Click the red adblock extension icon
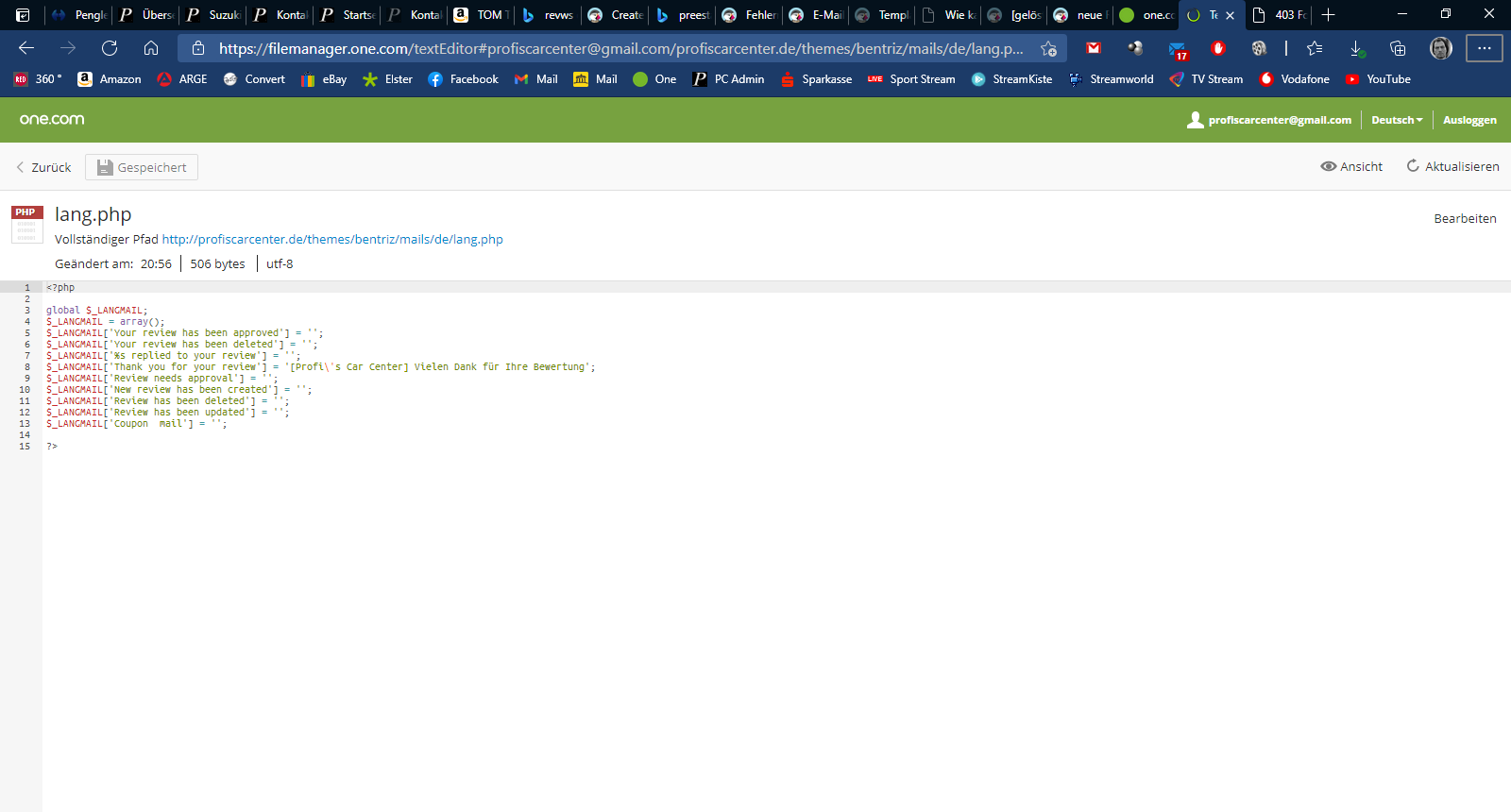 1218,48
